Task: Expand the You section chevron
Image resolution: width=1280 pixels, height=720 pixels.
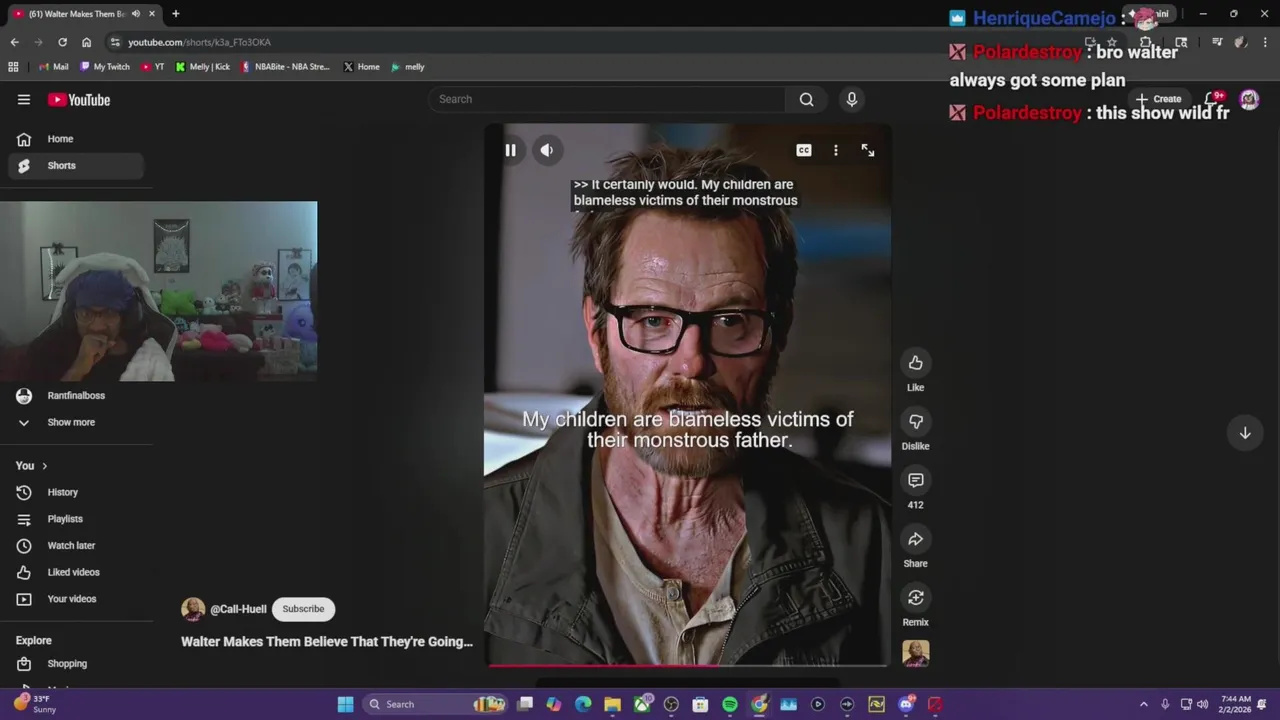Action: (44, 466)
